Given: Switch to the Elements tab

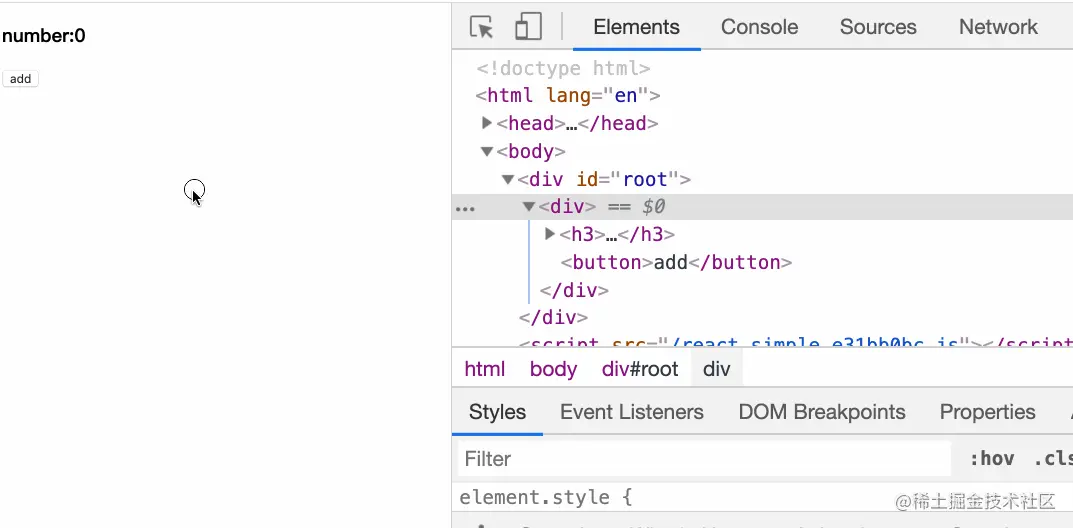Looking at the screenshot, I should click(636, 27).
